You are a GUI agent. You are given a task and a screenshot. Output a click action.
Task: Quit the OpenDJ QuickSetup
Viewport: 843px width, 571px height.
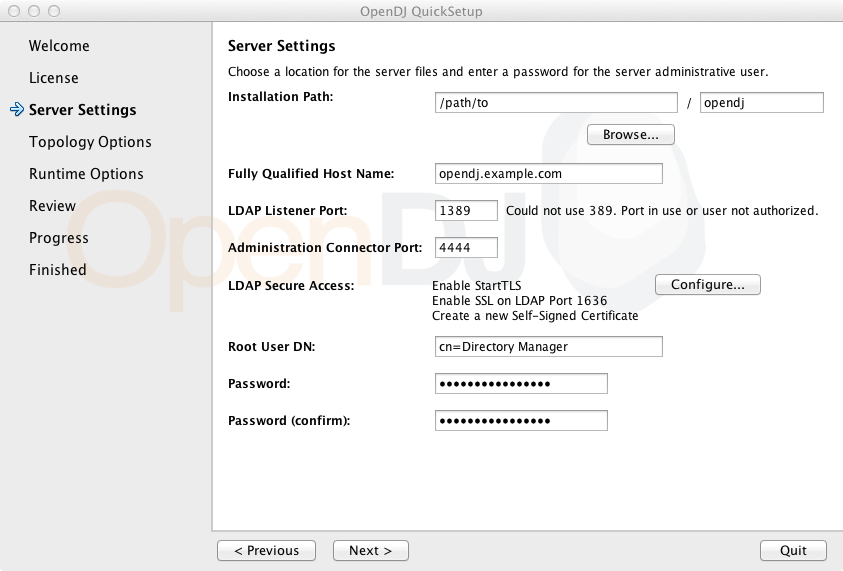(793, 551)
